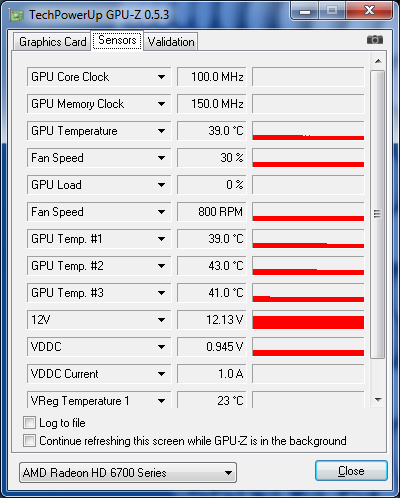
Task: Click the scrollbar up arrow
Action: [x=378, y=61]
